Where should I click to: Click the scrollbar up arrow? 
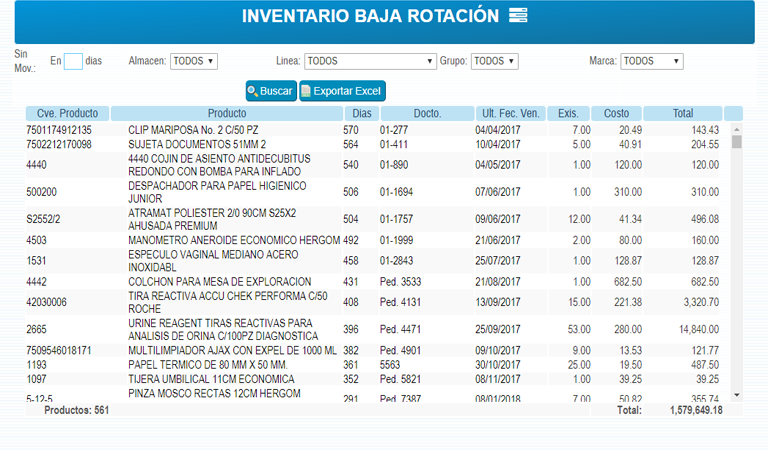point(737,130)
